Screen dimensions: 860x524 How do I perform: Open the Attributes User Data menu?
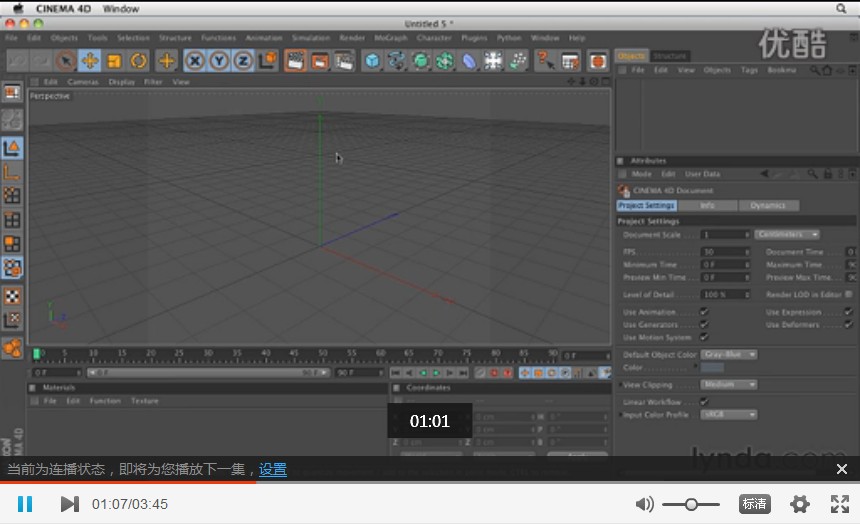pos(703,174)
